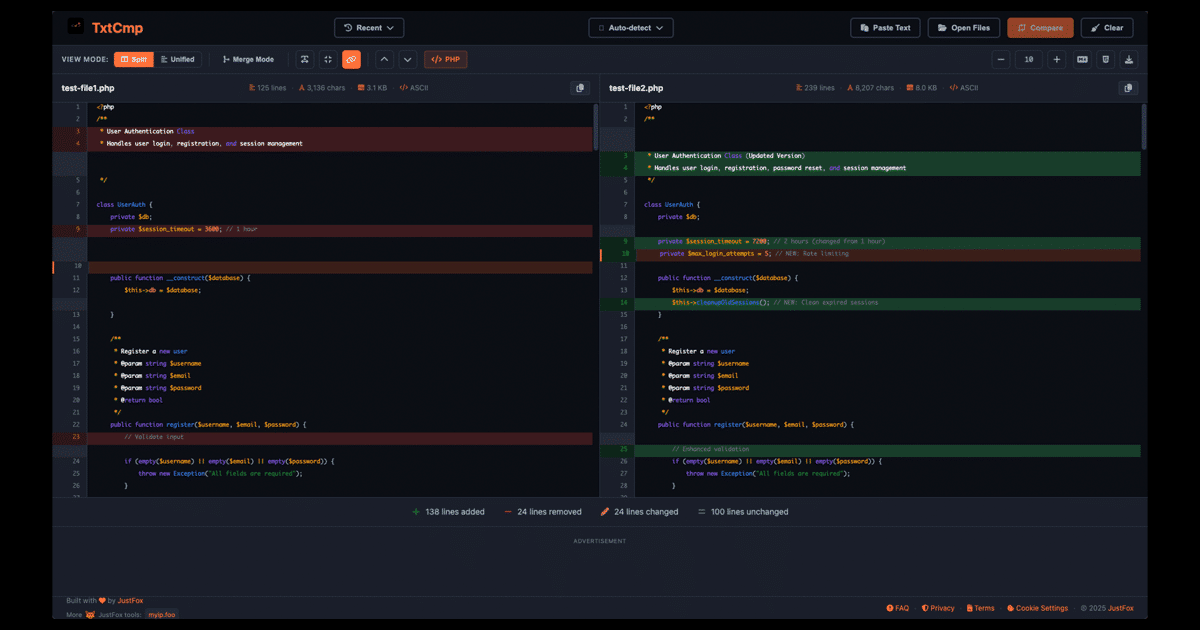Toggle fullscreen comparison view
The image size is (1200, 630).
pyautogui.click(x=327, y=59)
